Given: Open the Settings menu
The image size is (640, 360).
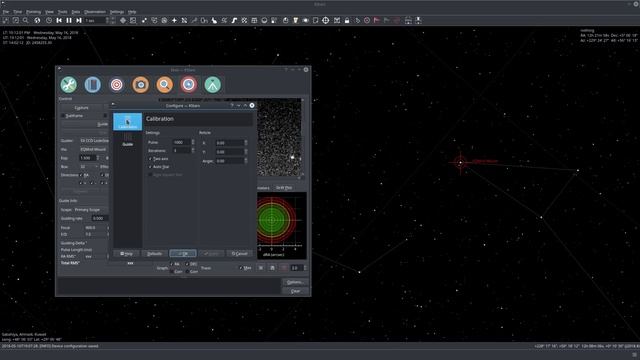Looking at the screenshot, I should [117, 12].
